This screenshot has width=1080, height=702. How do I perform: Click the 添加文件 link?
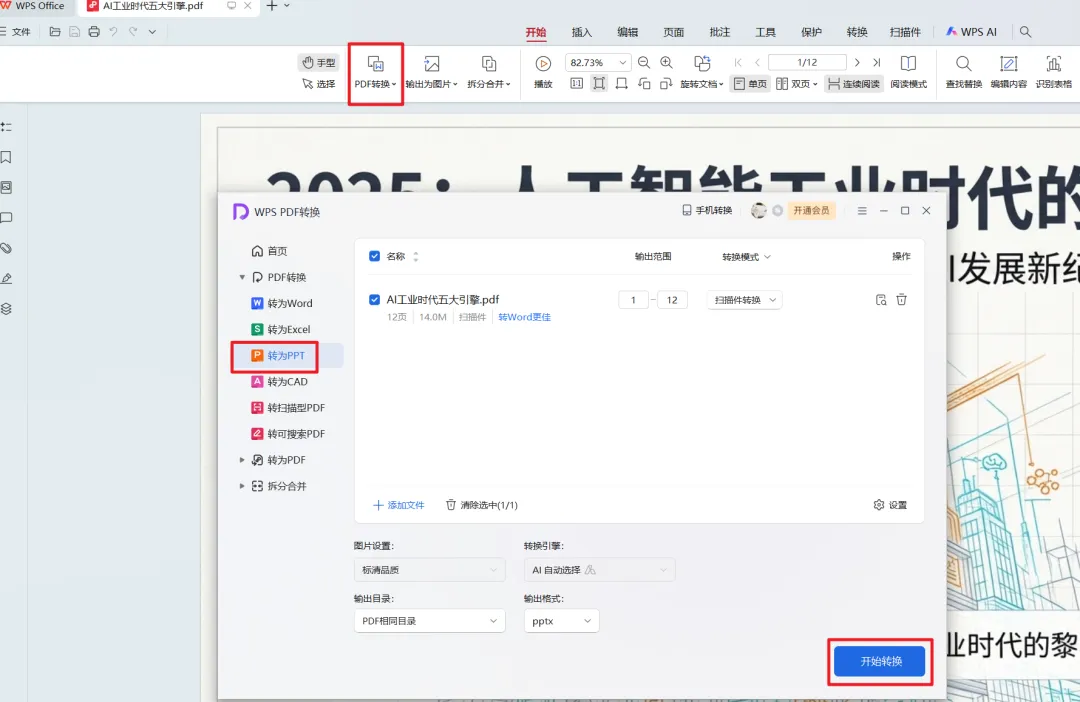coord(399,505)
